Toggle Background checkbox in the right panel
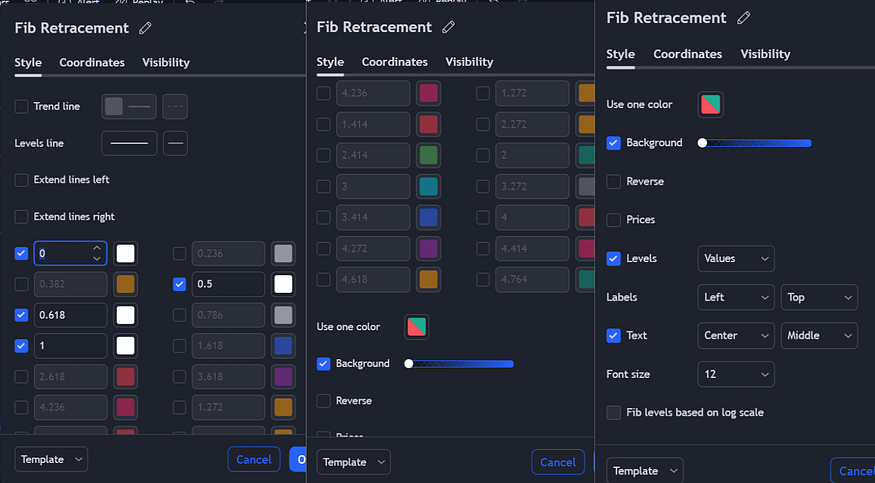The height and width of the screenshot is (483, 875). point(613,143)
